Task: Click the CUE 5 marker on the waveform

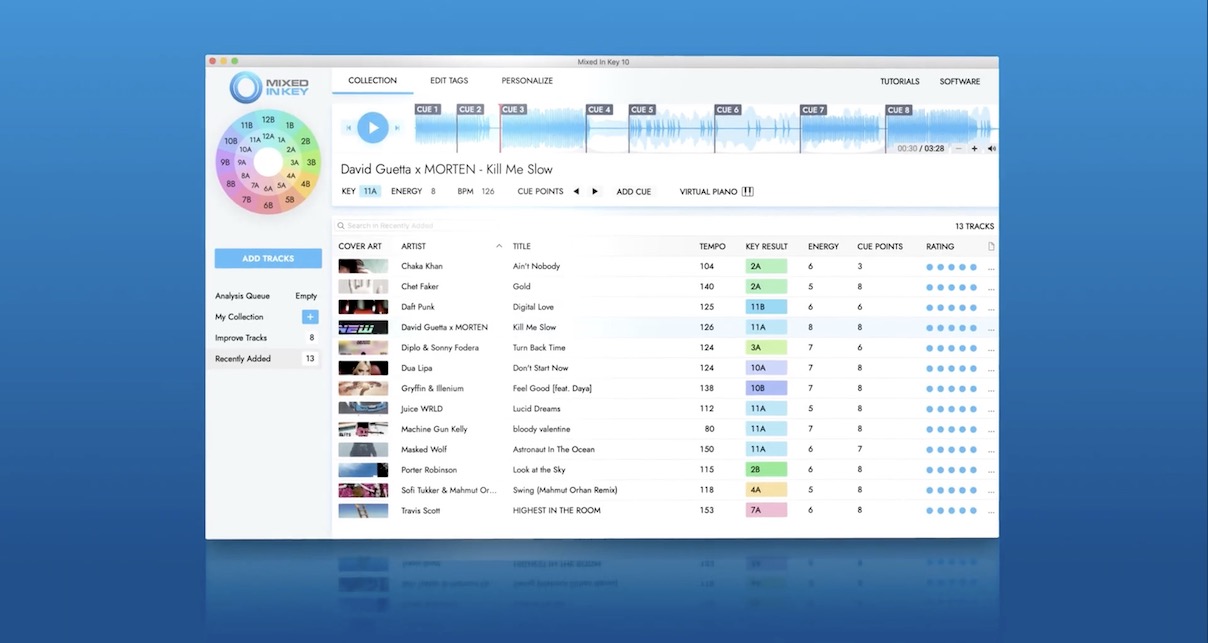Action: [x=642, y=110]
